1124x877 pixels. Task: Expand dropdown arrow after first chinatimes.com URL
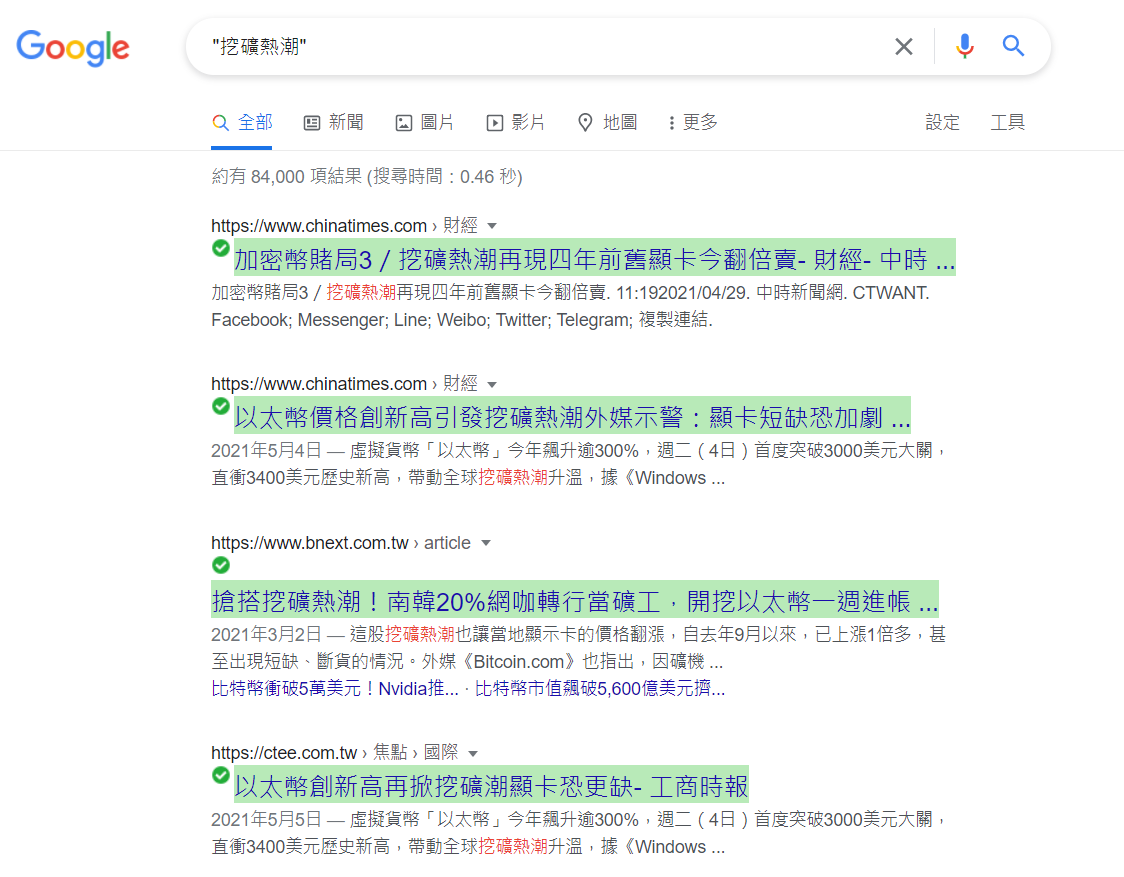[x=492, y=226]
